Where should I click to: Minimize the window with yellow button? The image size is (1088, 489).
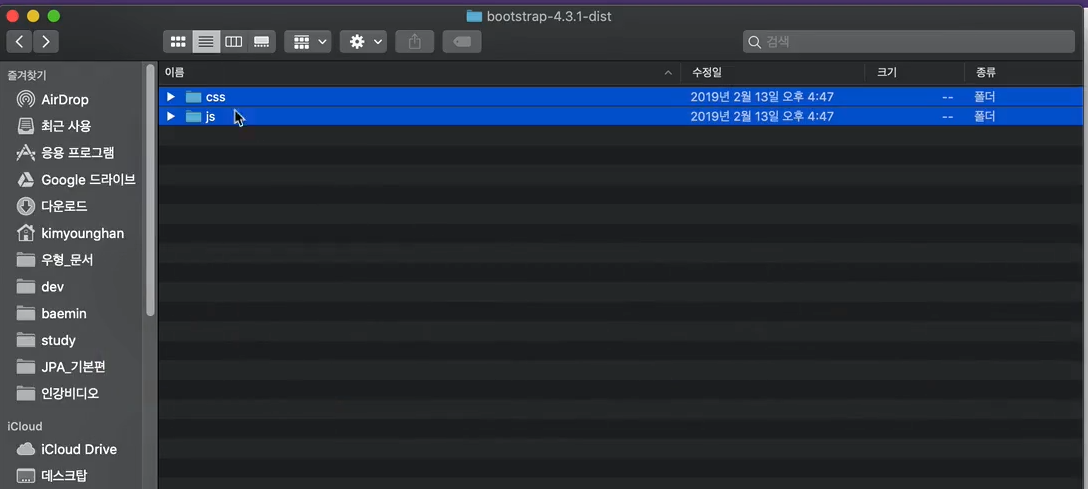point(33,16)
